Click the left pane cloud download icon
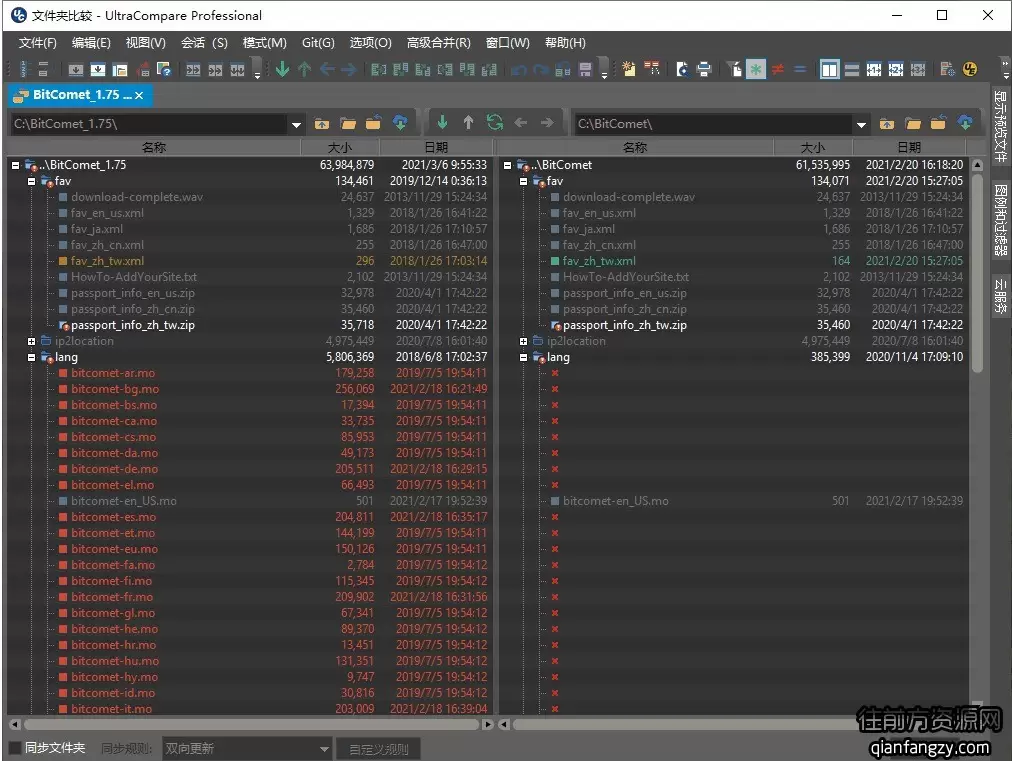1012x761 pixels. [x=400, y=123]
